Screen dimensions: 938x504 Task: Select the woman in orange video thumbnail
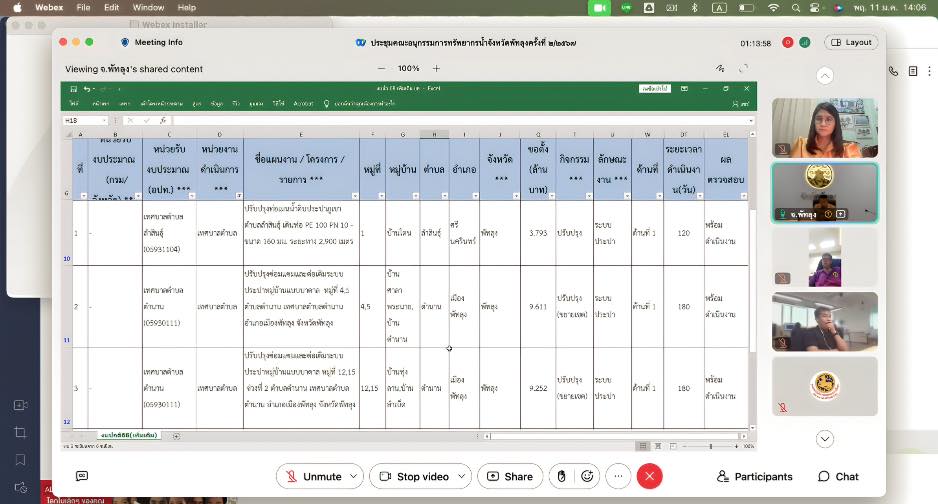(825, 128)
